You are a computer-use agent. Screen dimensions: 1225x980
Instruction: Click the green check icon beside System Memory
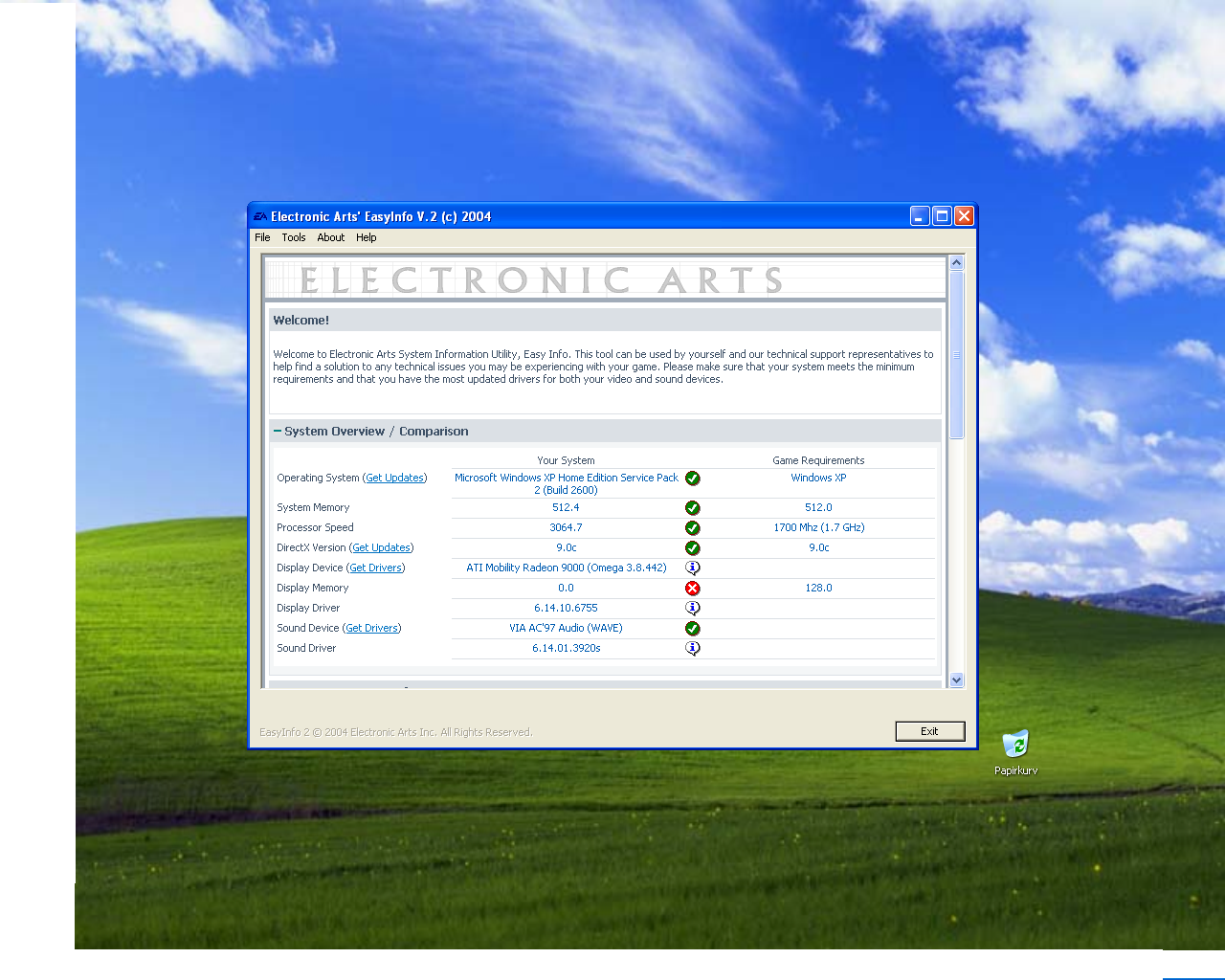click(693, 508)
